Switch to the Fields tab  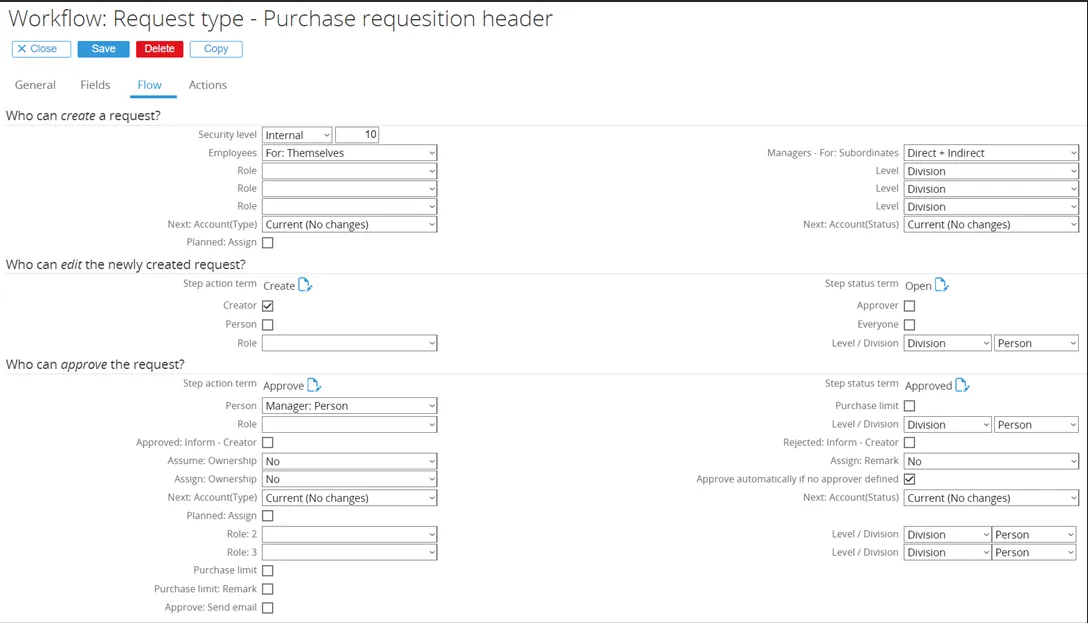95,85
